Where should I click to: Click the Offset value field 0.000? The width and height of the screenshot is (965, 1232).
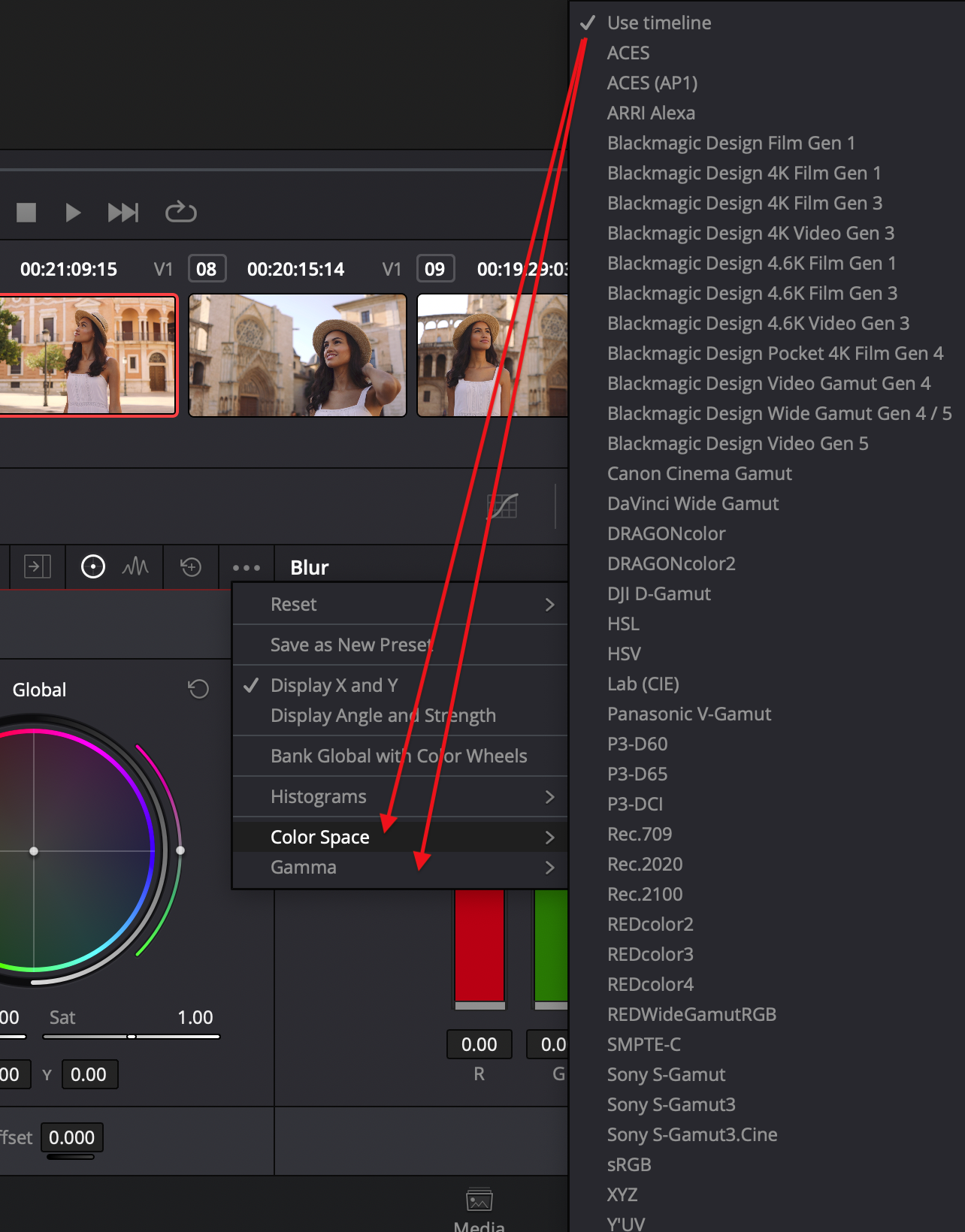pyautogui.click(x=72, y=1137)
